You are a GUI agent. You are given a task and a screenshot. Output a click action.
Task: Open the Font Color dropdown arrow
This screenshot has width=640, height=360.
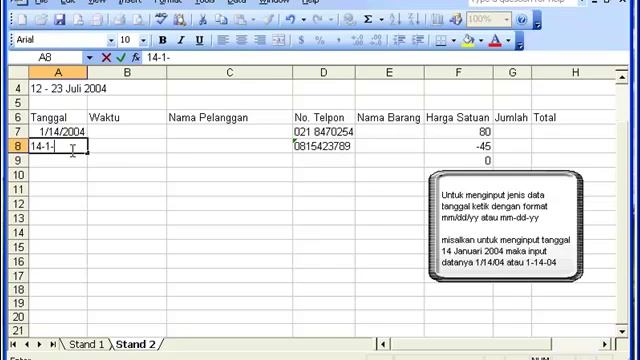pos(508,40)
